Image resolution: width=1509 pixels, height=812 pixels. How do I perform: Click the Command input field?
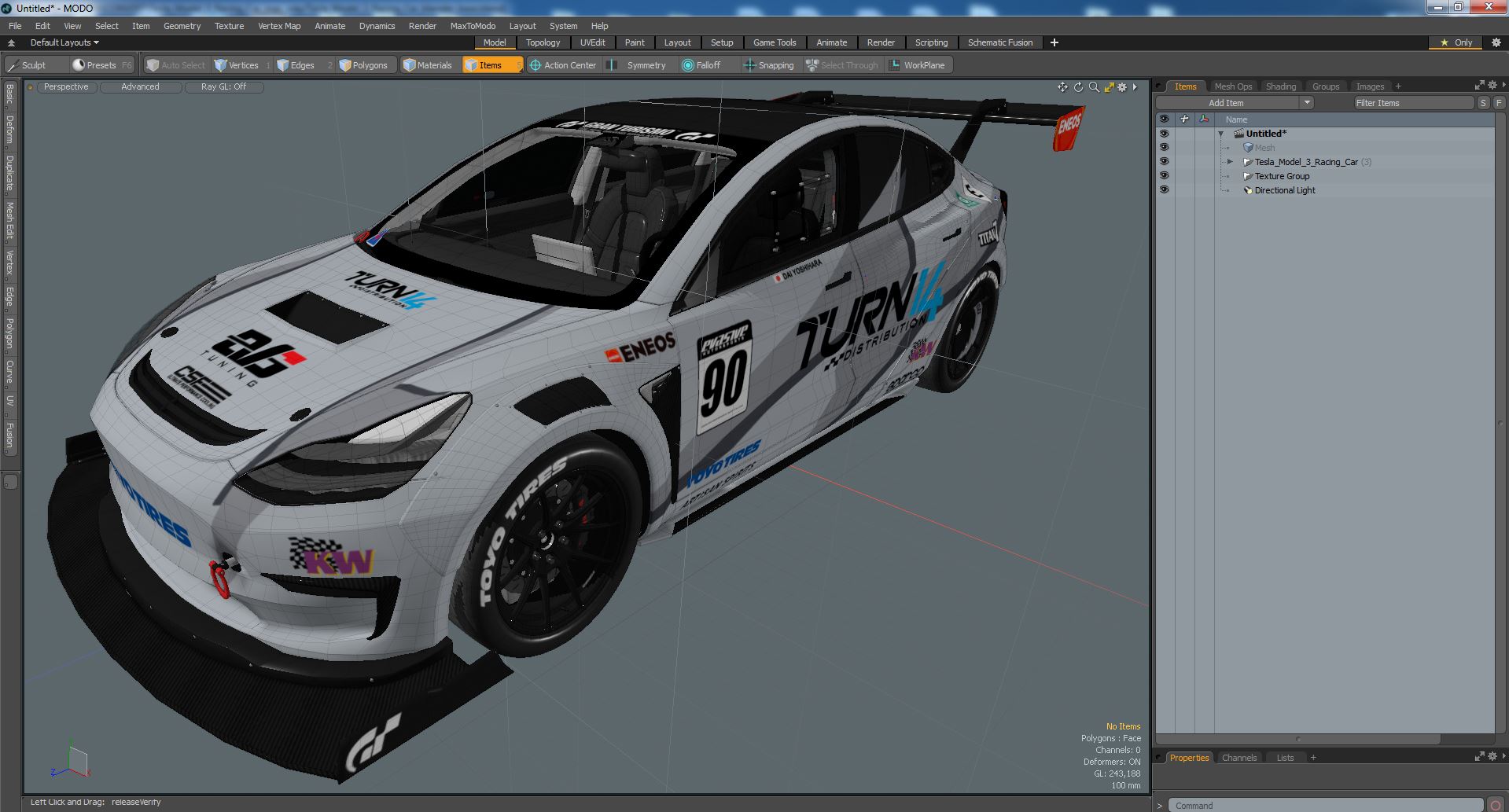[1326, 806]
